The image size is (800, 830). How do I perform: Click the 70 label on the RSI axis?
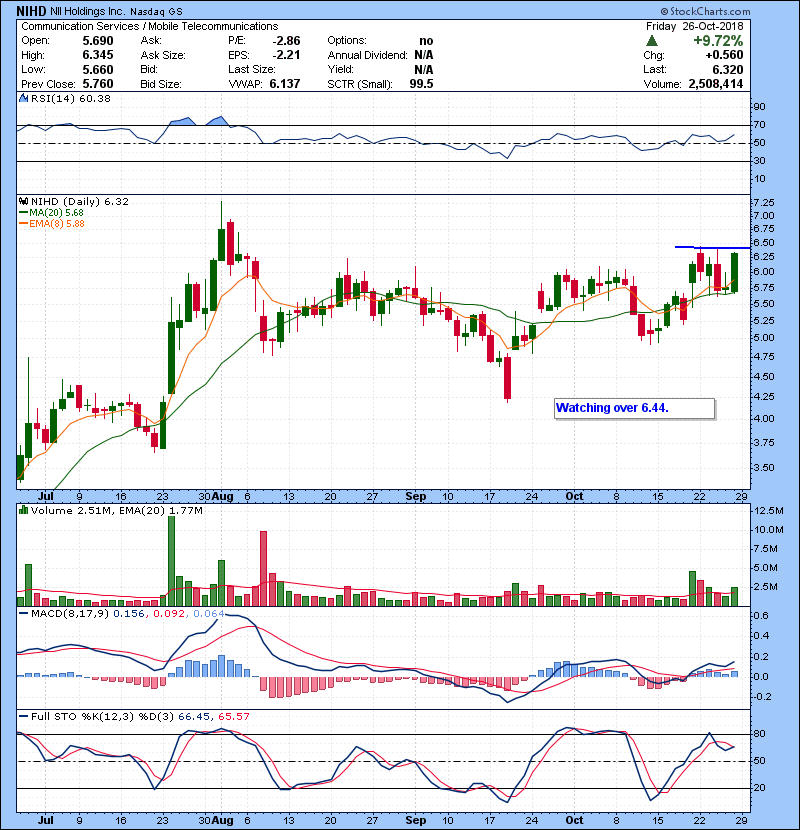point(759,125)
